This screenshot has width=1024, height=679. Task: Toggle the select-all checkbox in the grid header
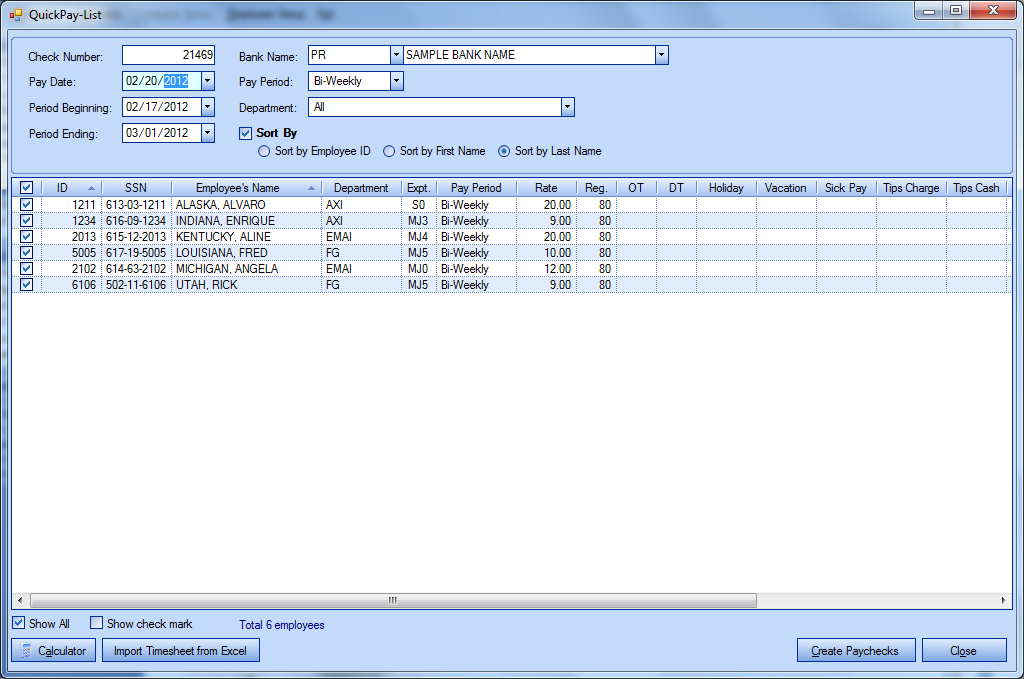pyautogui.click(x=26, y=188)
